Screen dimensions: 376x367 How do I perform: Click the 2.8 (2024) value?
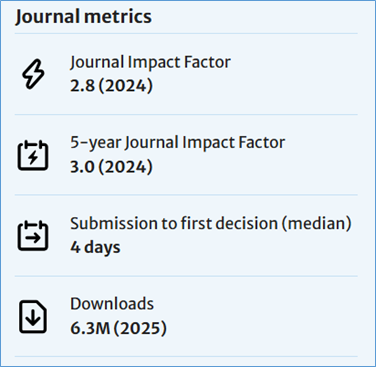(x=111, y=86)
